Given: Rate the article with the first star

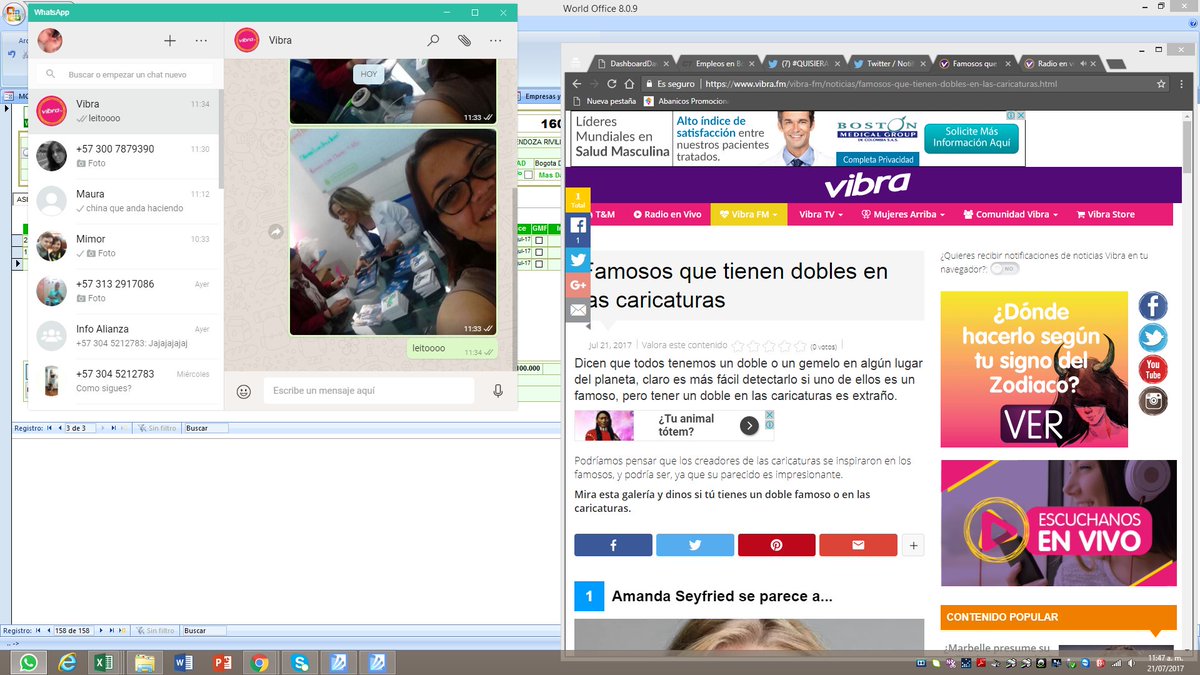Looking at the screenshot, I should tap(738, 346).
